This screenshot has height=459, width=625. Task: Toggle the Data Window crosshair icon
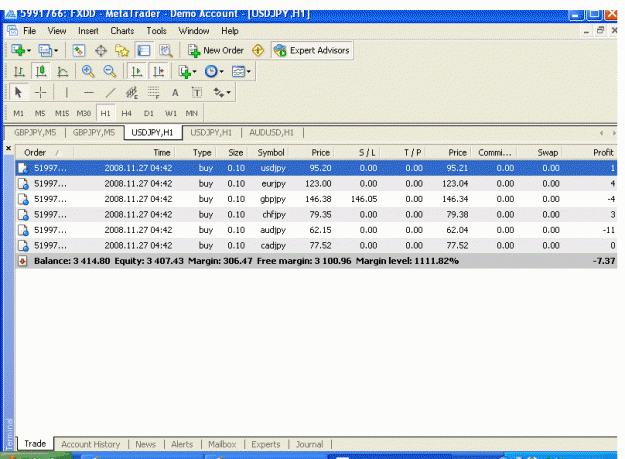pyautogui.click(x=101, y=51)
